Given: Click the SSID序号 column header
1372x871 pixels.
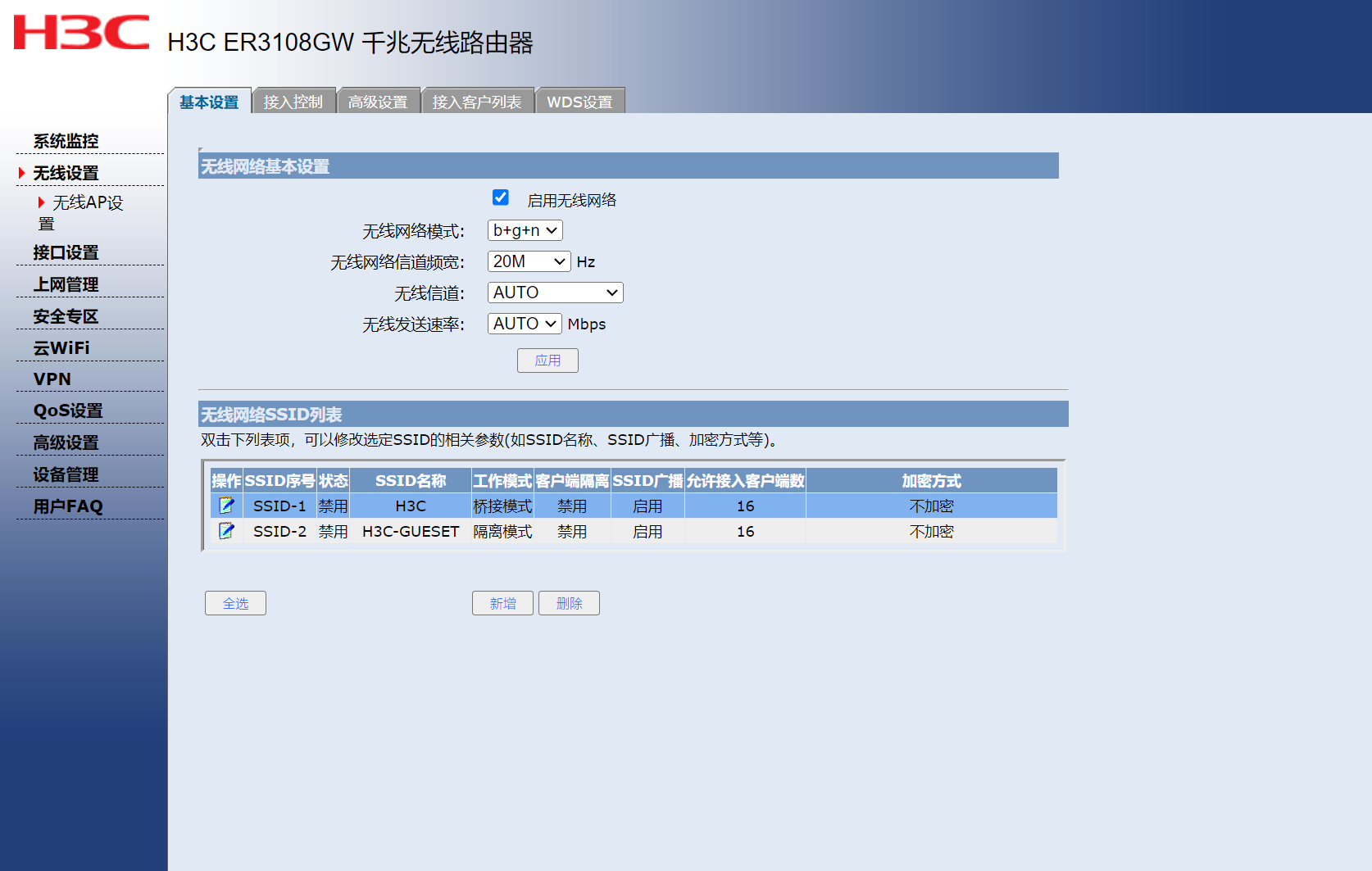Looking at the screenshot, I should click(x=279, y=481).
